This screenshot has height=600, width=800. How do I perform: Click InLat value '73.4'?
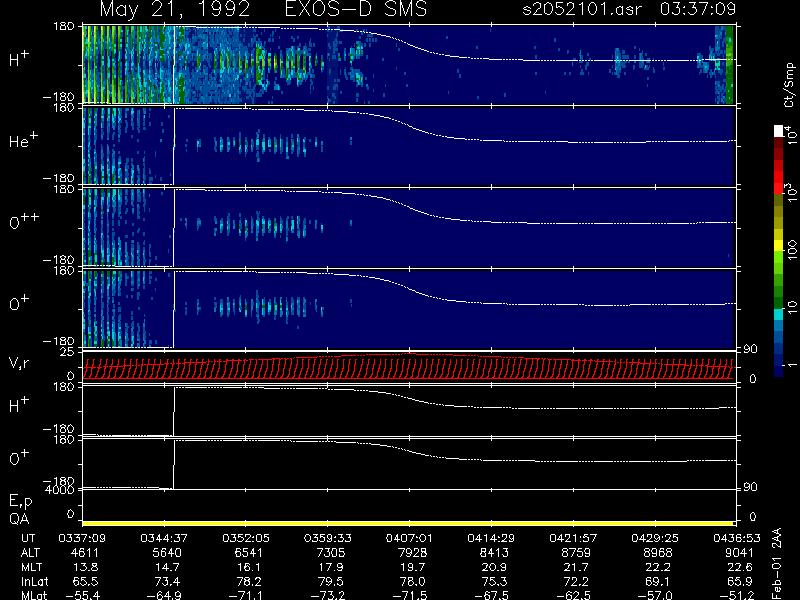tap(168, 581)
